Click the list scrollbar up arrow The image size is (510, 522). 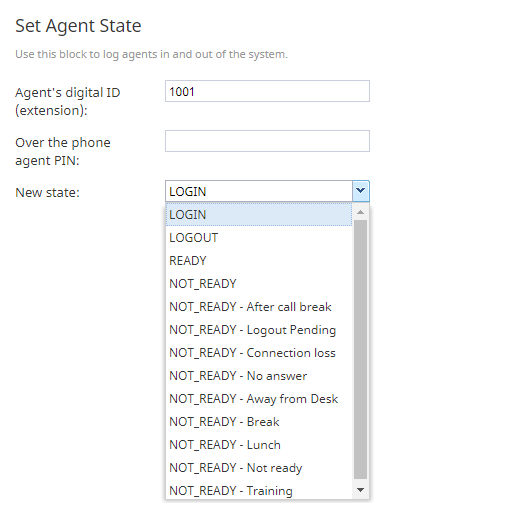360,212
